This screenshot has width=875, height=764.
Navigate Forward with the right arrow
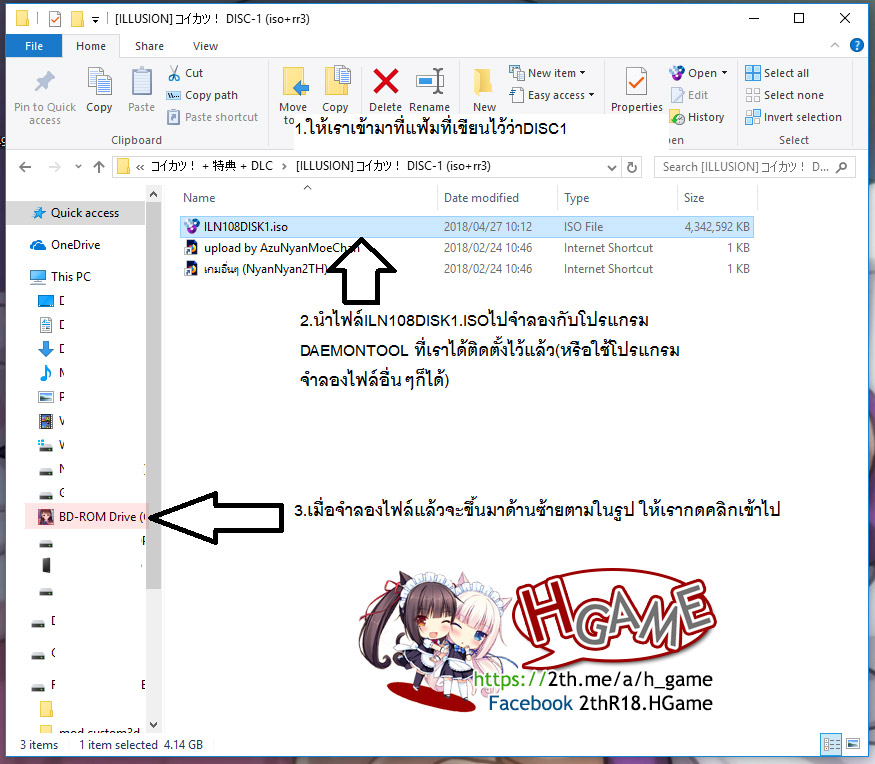point(54,167)
